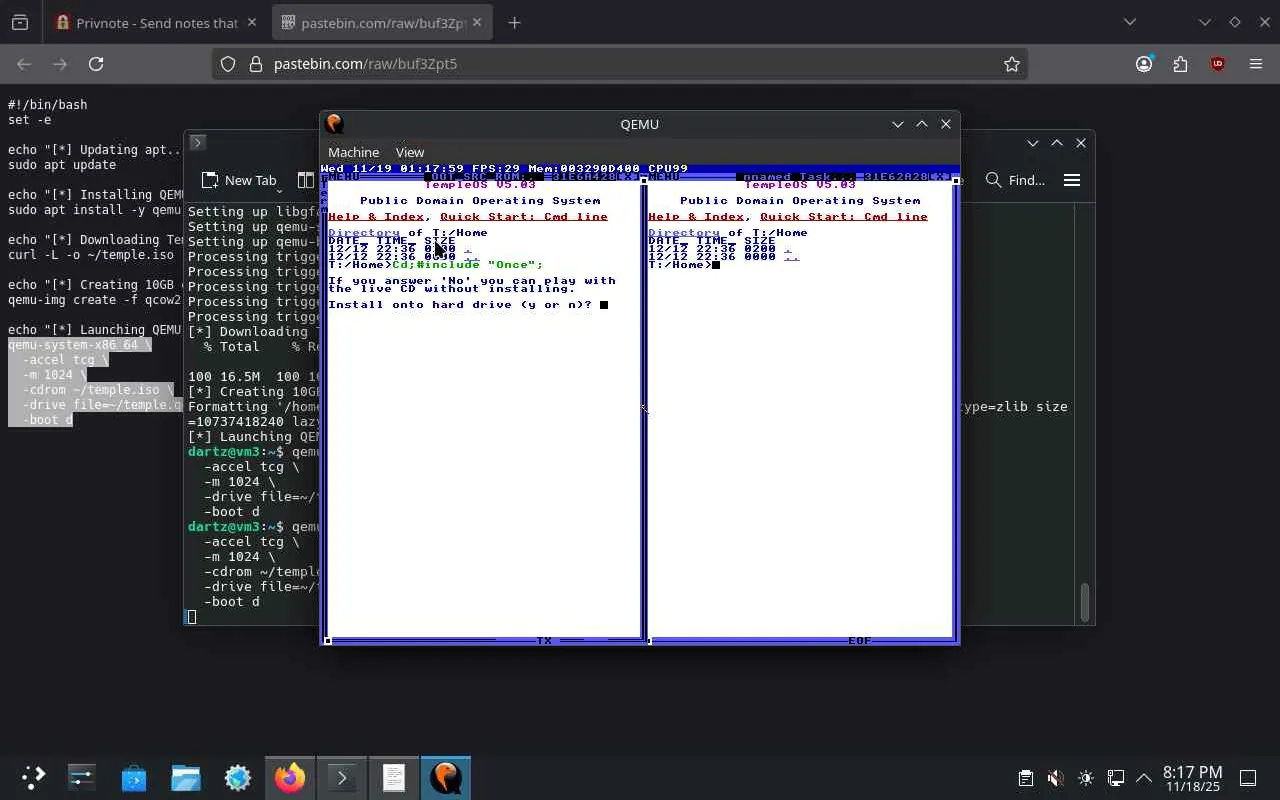Viewport: 1280px width, 800px height.
Task: Open the tracking protection shield panel
Action: click(228, 64)
